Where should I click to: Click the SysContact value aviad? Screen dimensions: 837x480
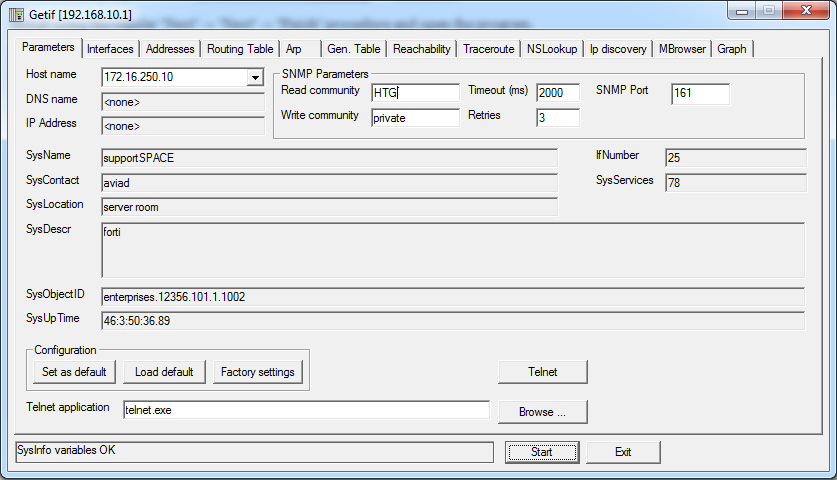click(x=329, y=183)
